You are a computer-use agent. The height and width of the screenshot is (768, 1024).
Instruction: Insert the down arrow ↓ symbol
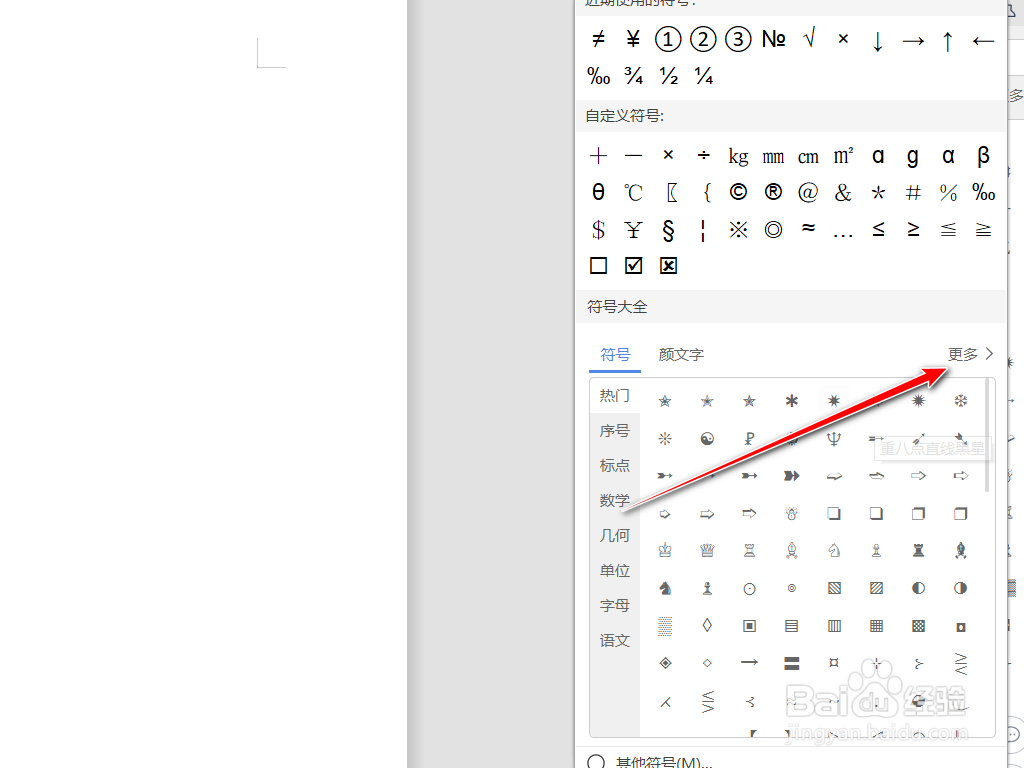coord(878,41)
